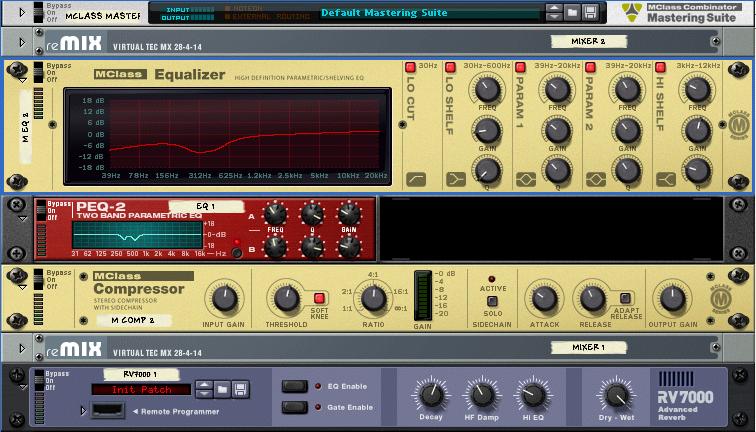Click the M EQ 2 tape label
The width and height of the screenshot is (756, 432).
tap(26, 127)
